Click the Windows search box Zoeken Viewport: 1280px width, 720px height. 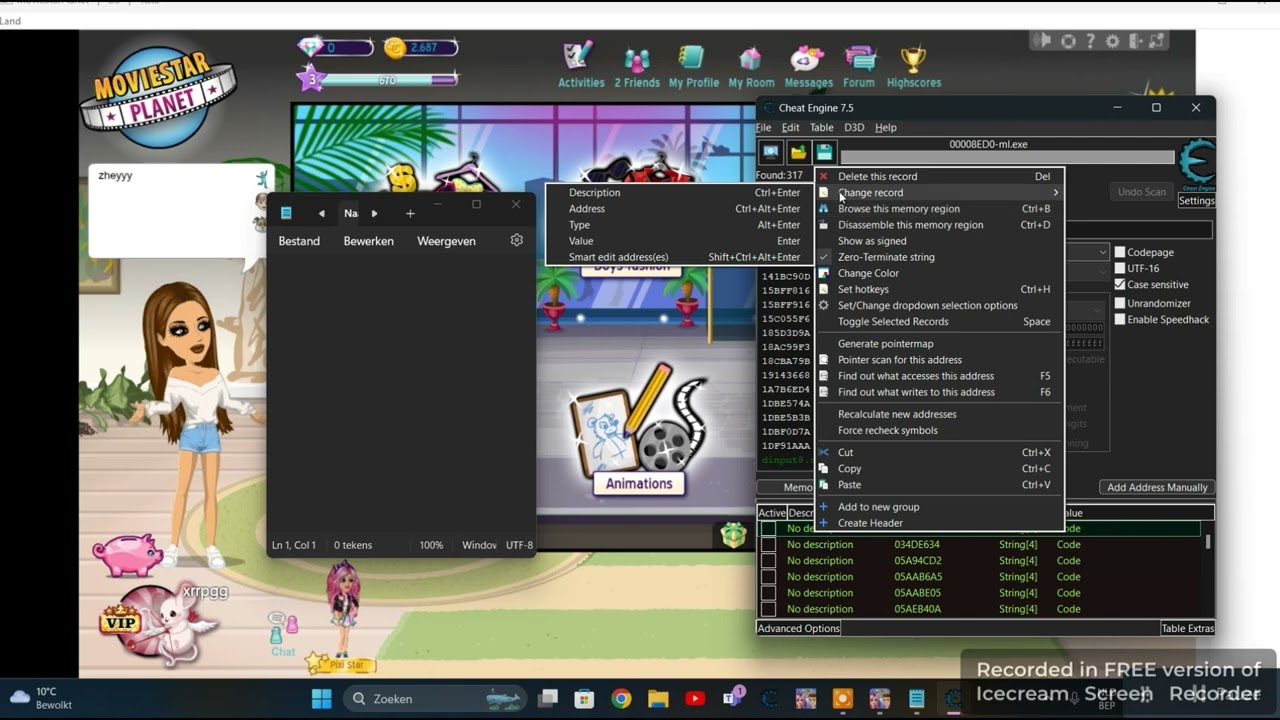[x=437, y=698]
